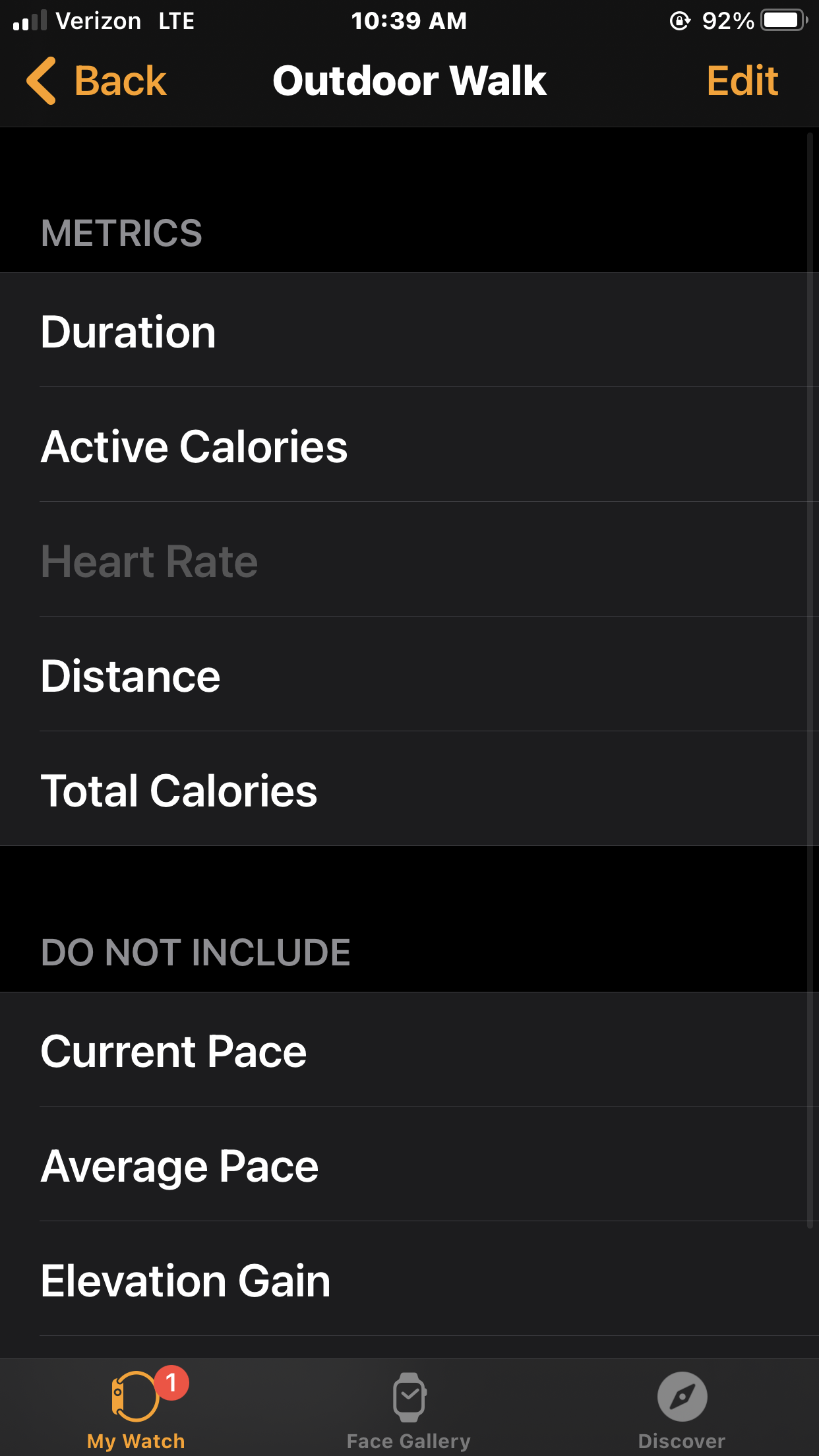Screen dimensions: 819x1456
Task: Go Back to previous screen
Action: 96,80
